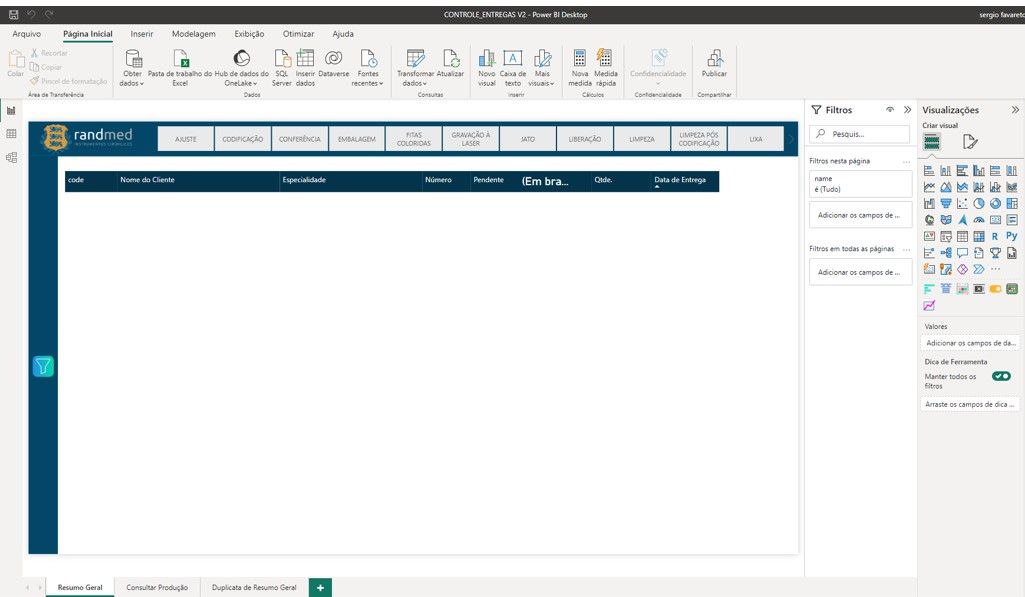Select the decomposition tree visual
1025x597 pixels.
click(x=946, y=252)
